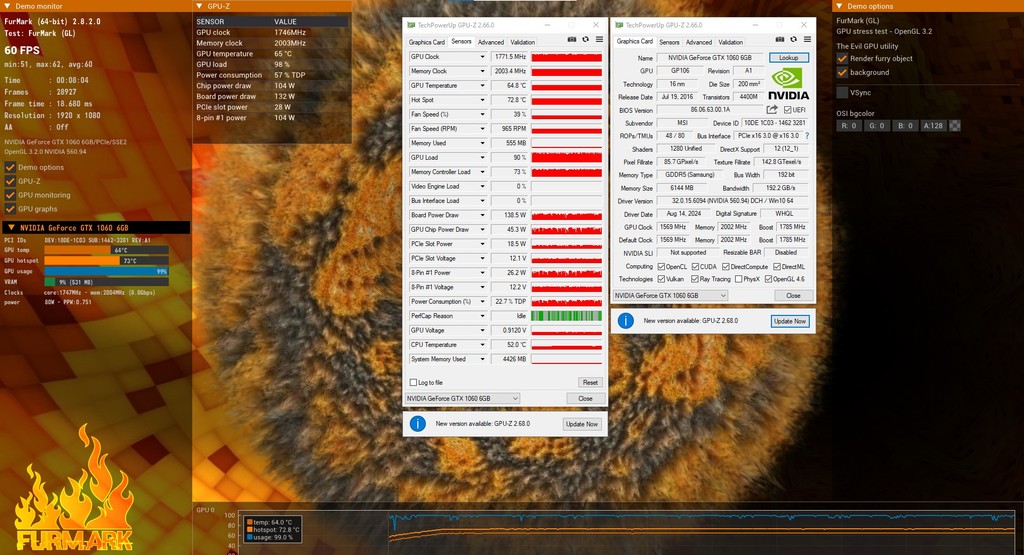The height and width of the screenshot is (555, 1024).
Task: Toggle GPU monitoring checkbox
Action: [x=10, y=195]
